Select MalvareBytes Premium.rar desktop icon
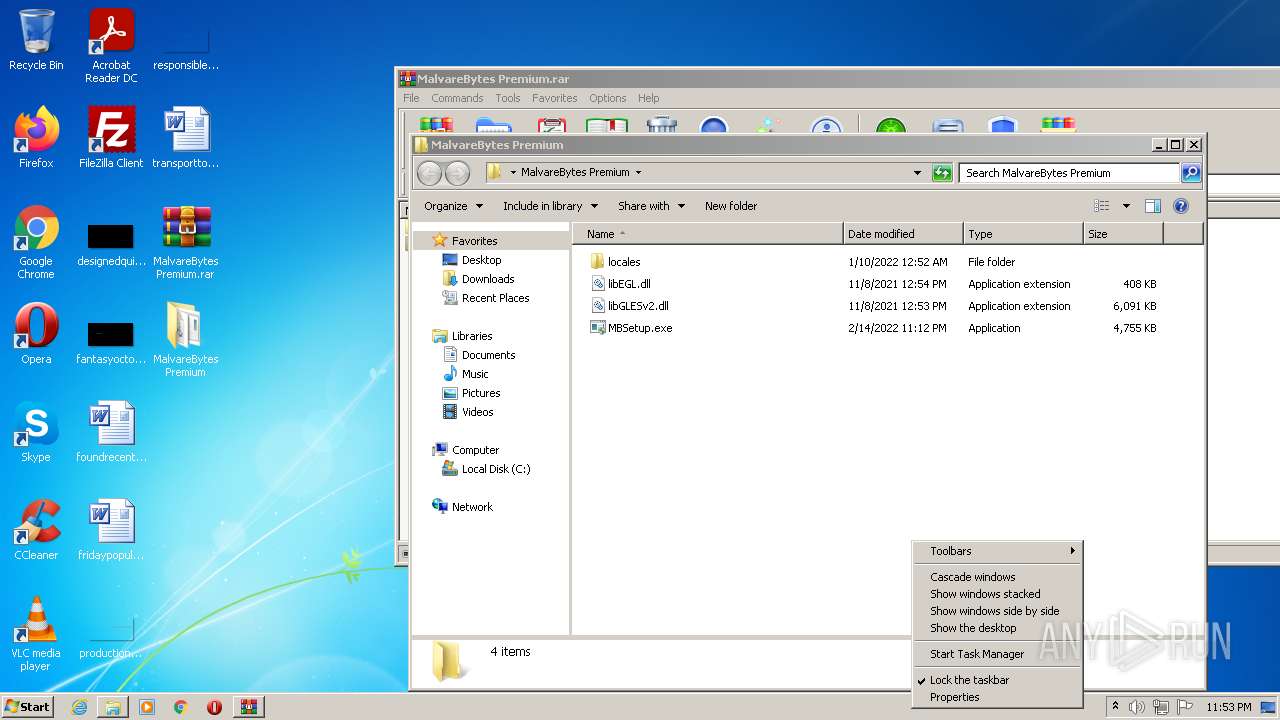Viewport: 1280px width, 720px height. [185, 243]
